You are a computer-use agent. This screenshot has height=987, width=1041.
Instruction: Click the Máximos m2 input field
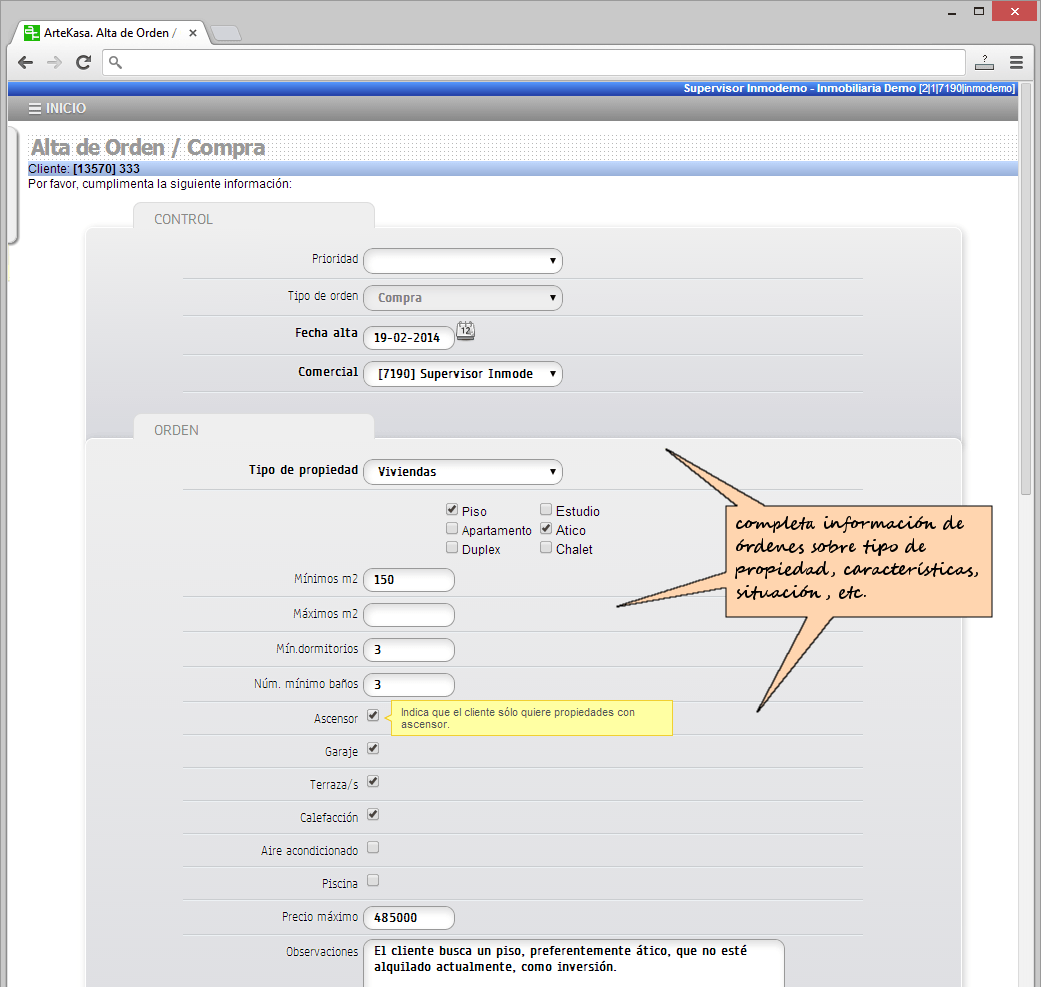pyautogui.click(x=409, y=614)
